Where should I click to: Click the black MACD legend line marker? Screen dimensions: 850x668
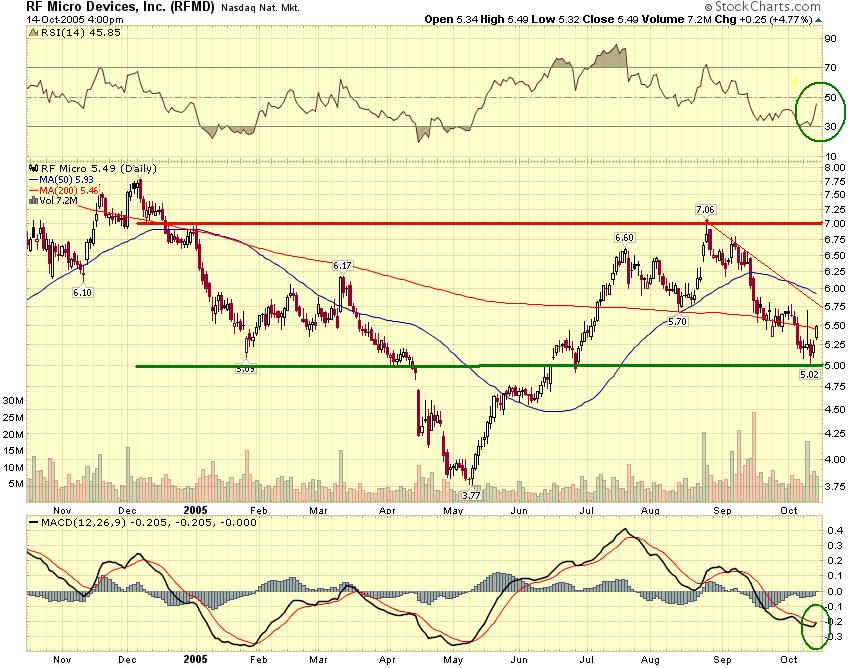33,523
